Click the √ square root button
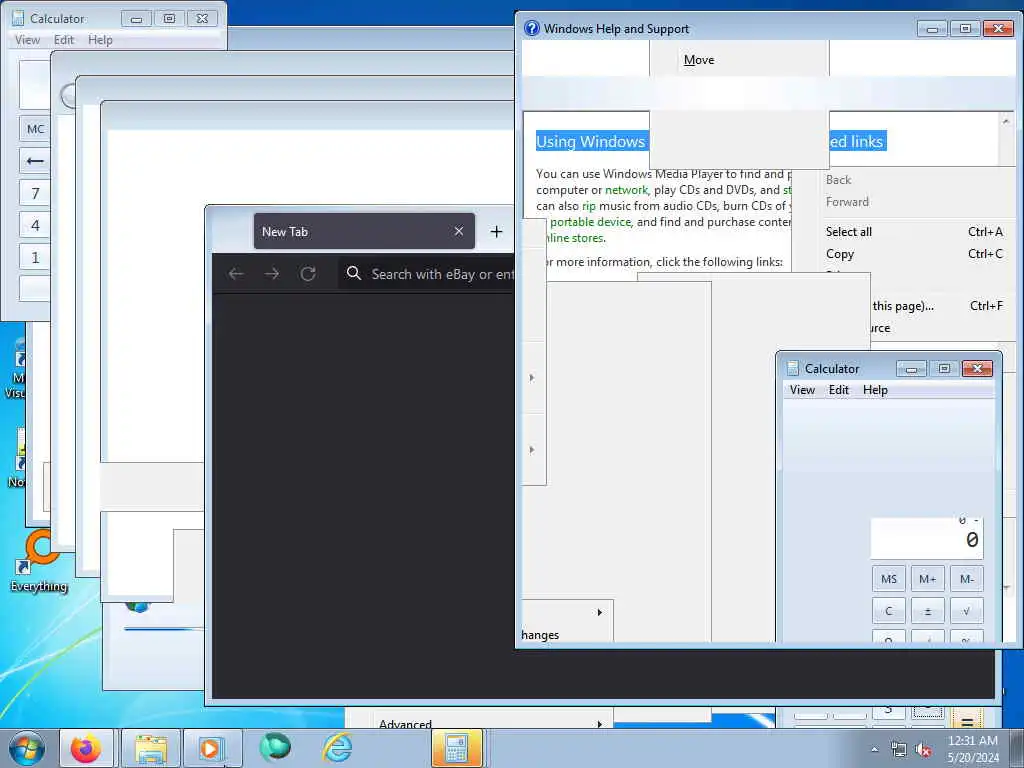 click(967, 611)
